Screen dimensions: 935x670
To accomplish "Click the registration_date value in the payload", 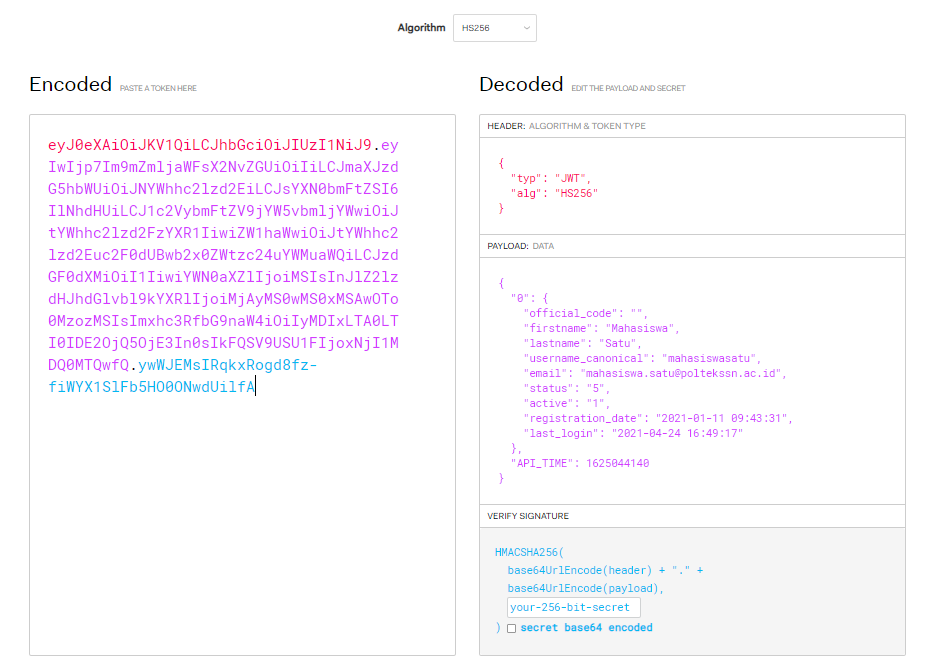I will 722,418.
